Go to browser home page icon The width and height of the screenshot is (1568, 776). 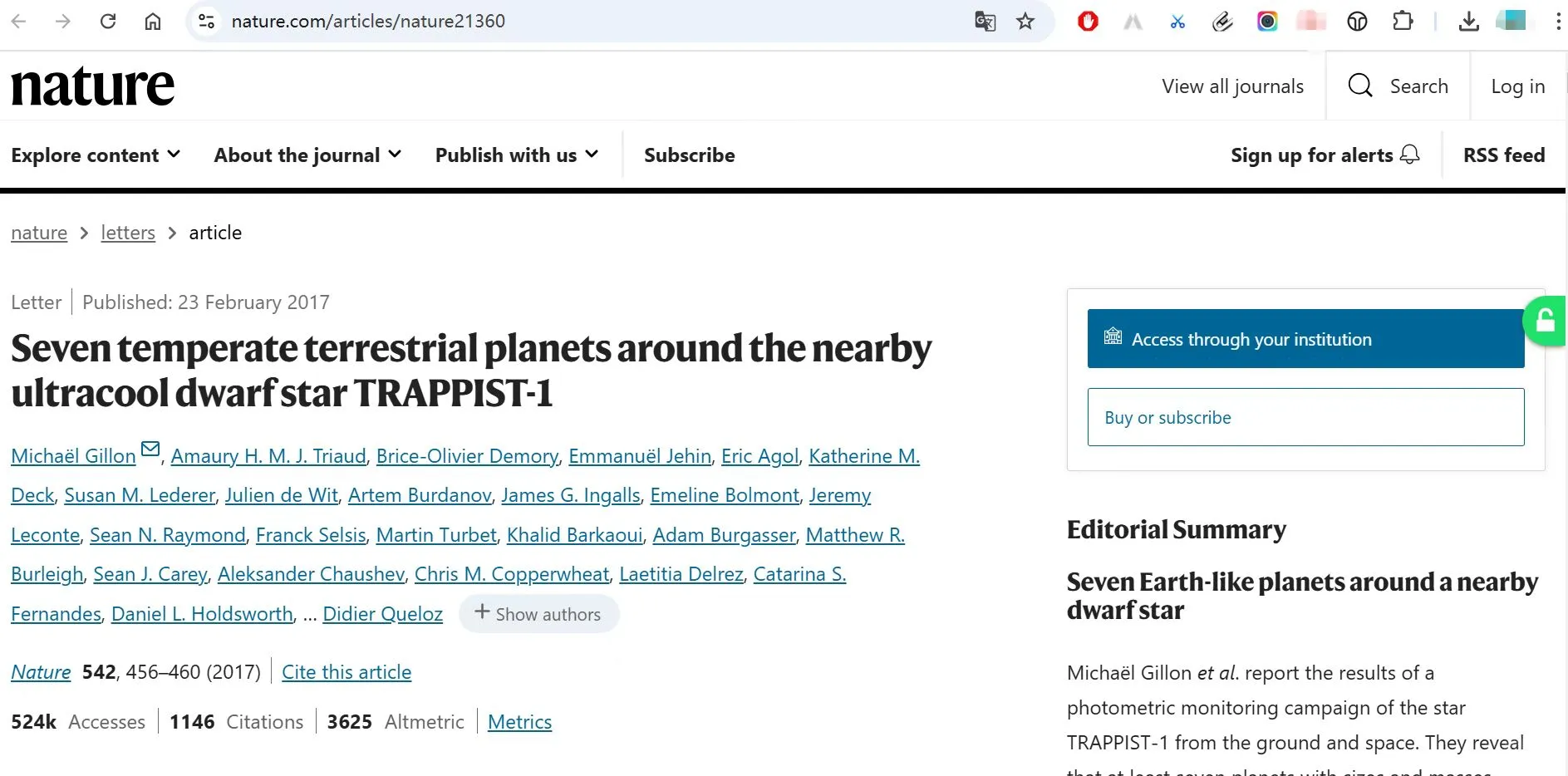(153, 21)
